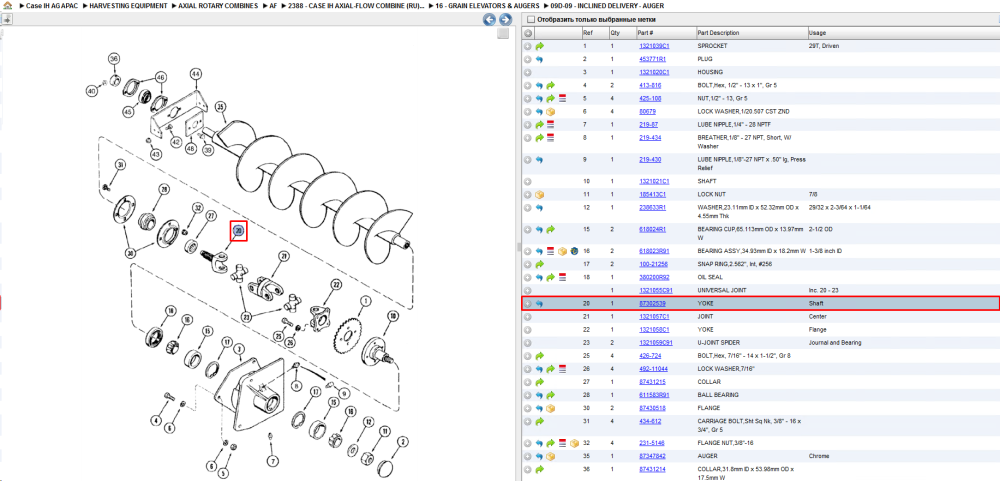Go to next diagram with right arrow
Viewport: 1000px width, 481px height.
point(505,20)
